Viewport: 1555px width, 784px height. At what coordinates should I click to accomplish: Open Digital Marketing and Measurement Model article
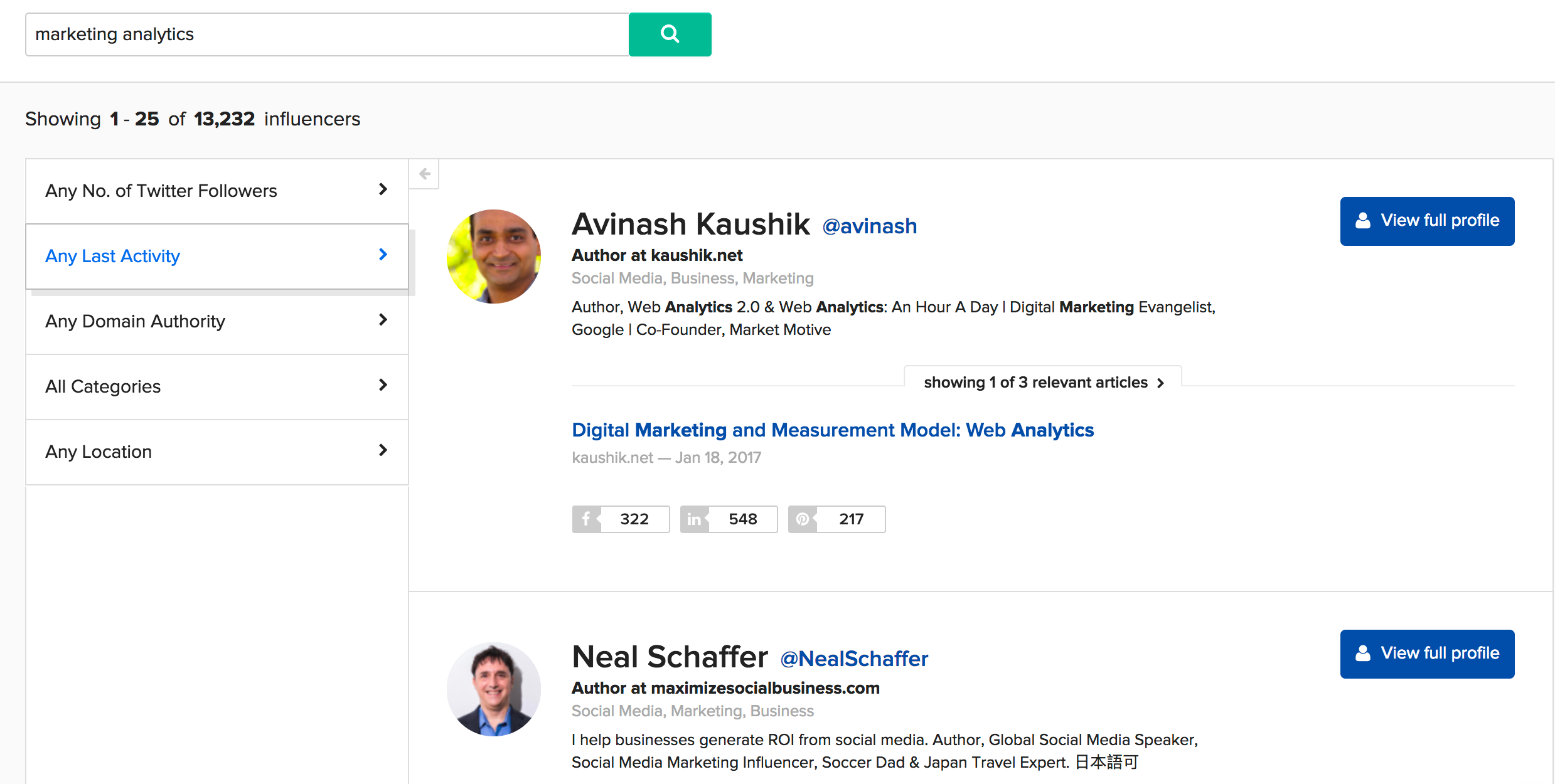coord(832,430)
